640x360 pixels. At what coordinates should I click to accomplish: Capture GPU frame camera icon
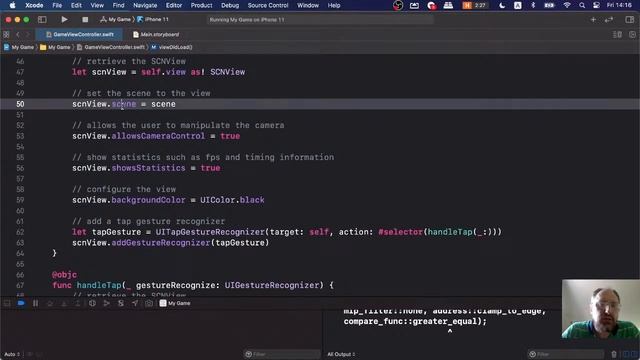(x=149, y=303)
